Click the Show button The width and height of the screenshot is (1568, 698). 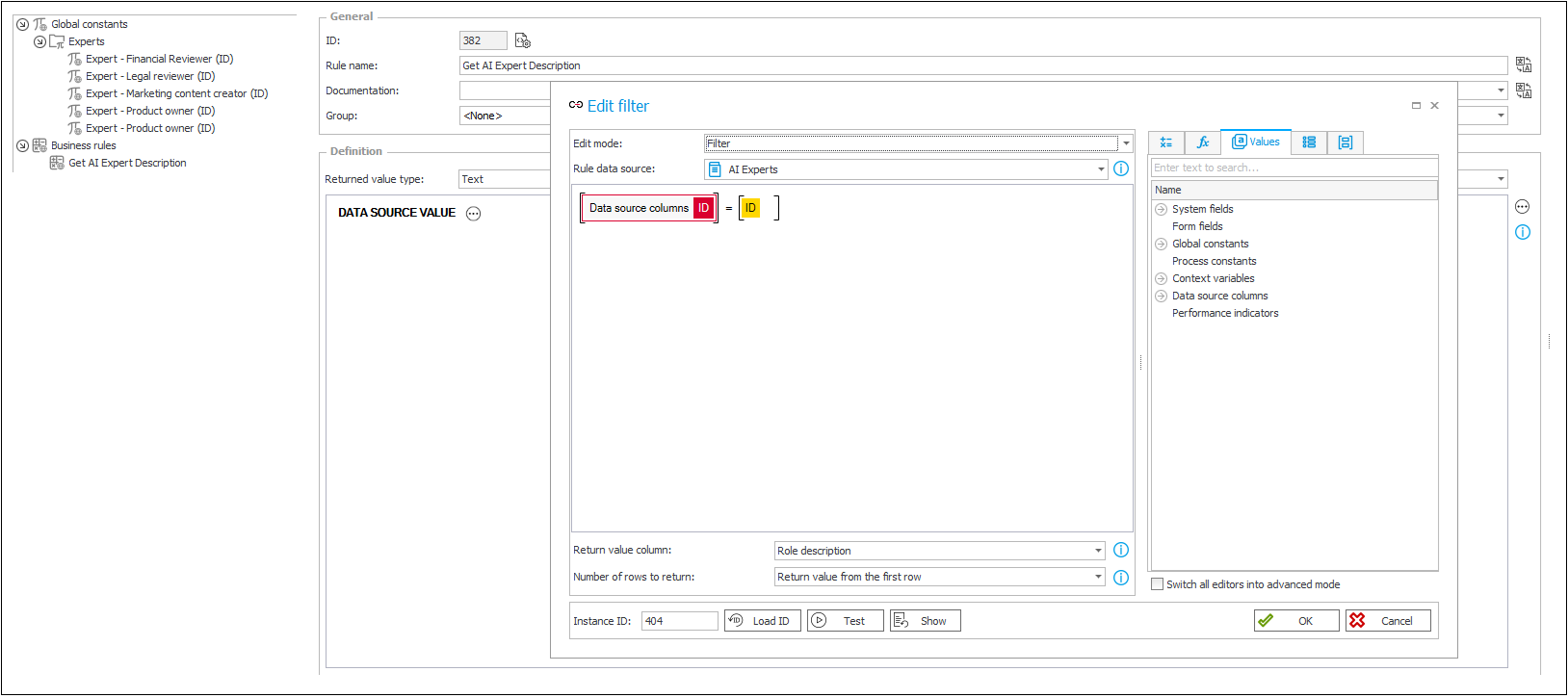[925, 621]
